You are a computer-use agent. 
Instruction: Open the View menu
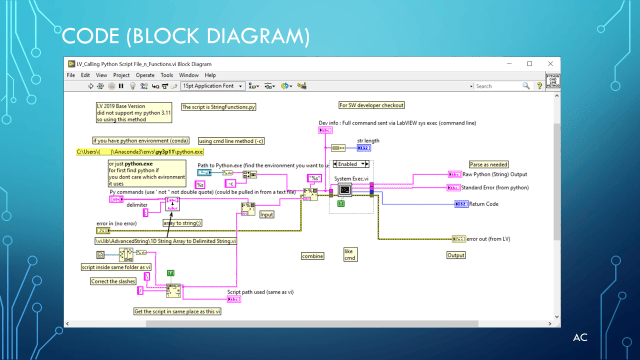(101, 75)
